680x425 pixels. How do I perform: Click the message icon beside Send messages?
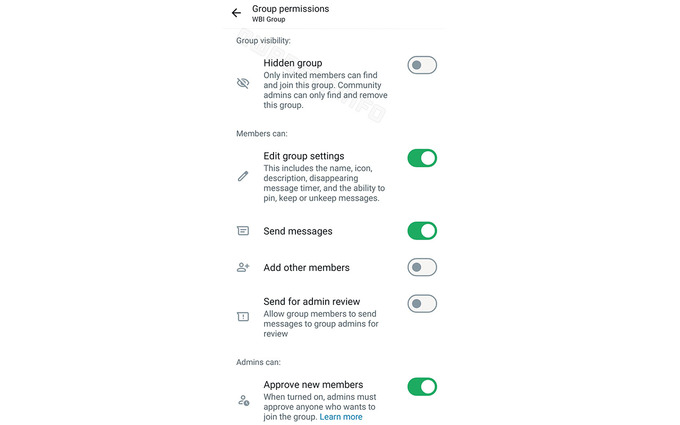tap(243, 231)
